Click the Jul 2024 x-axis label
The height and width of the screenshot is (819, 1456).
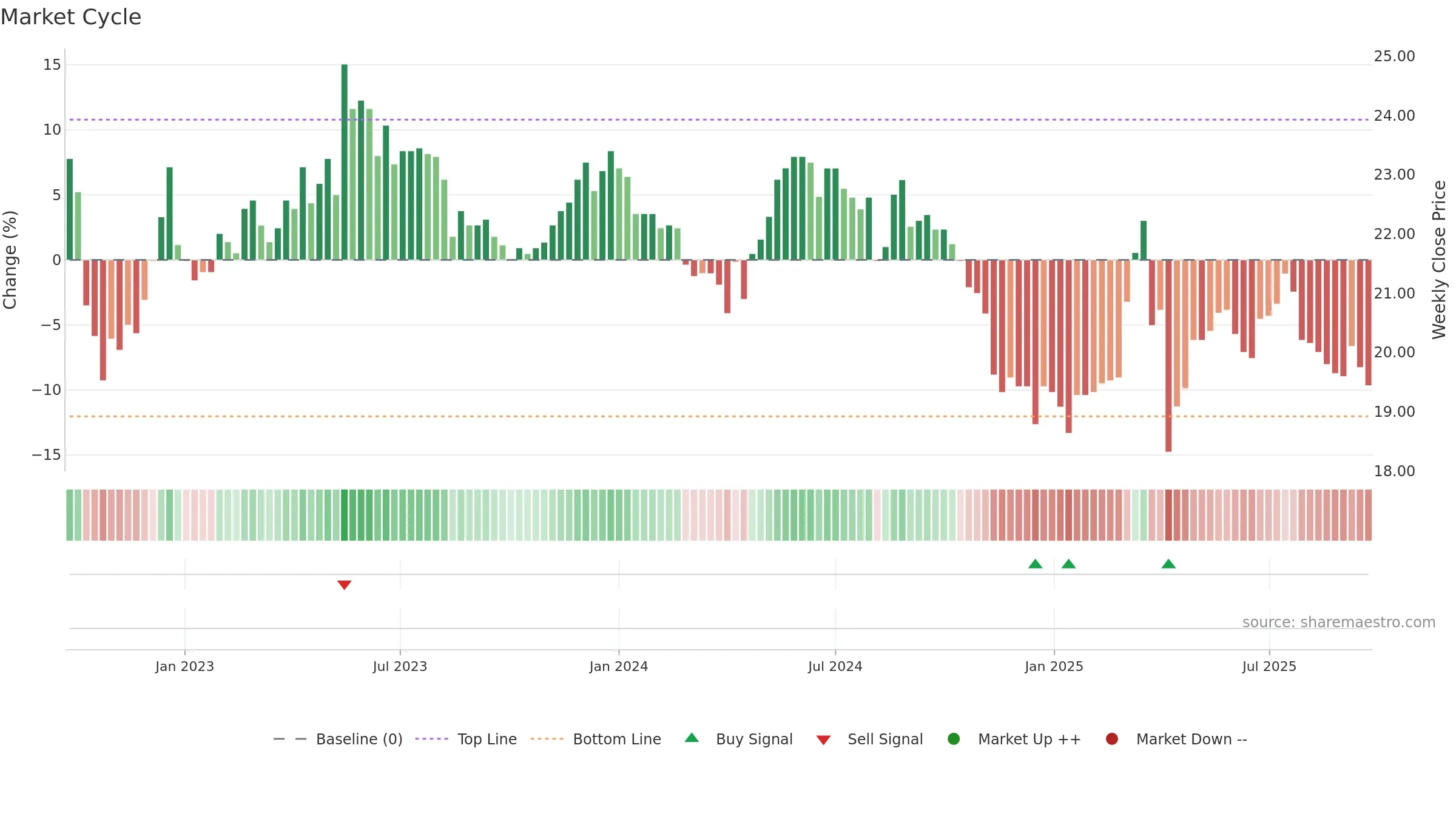(x=835, y=666)
